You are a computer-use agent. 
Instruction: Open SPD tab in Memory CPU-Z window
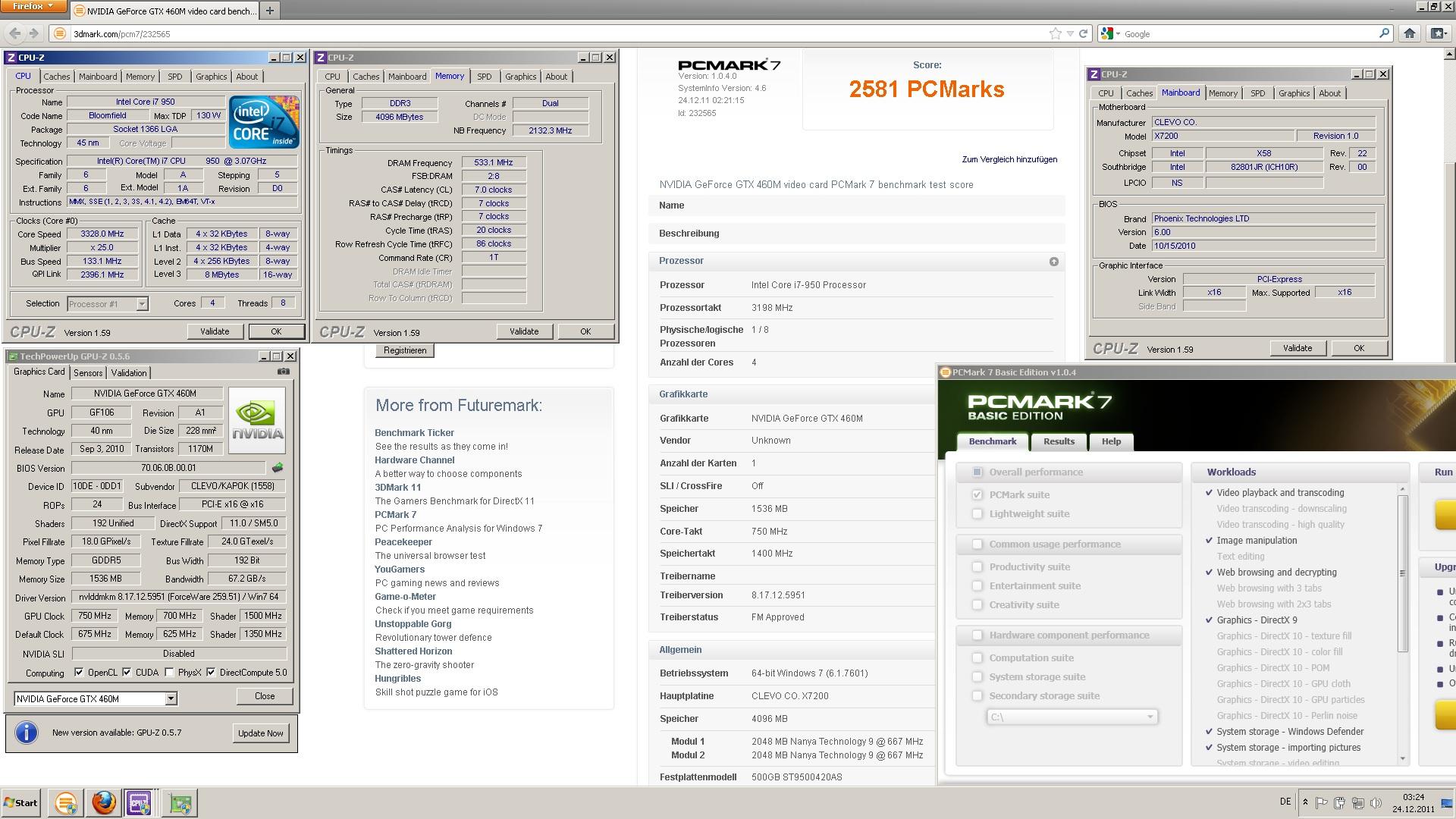point(485,77)
